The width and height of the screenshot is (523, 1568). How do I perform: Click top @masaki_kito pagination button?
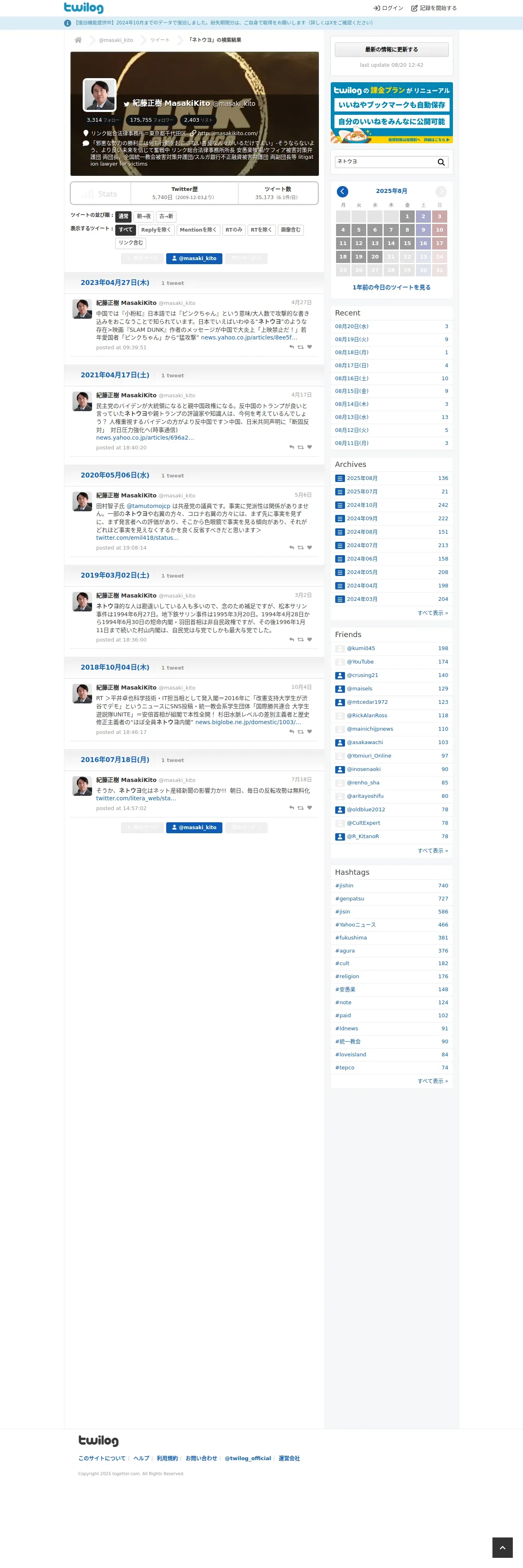[194, 259]
